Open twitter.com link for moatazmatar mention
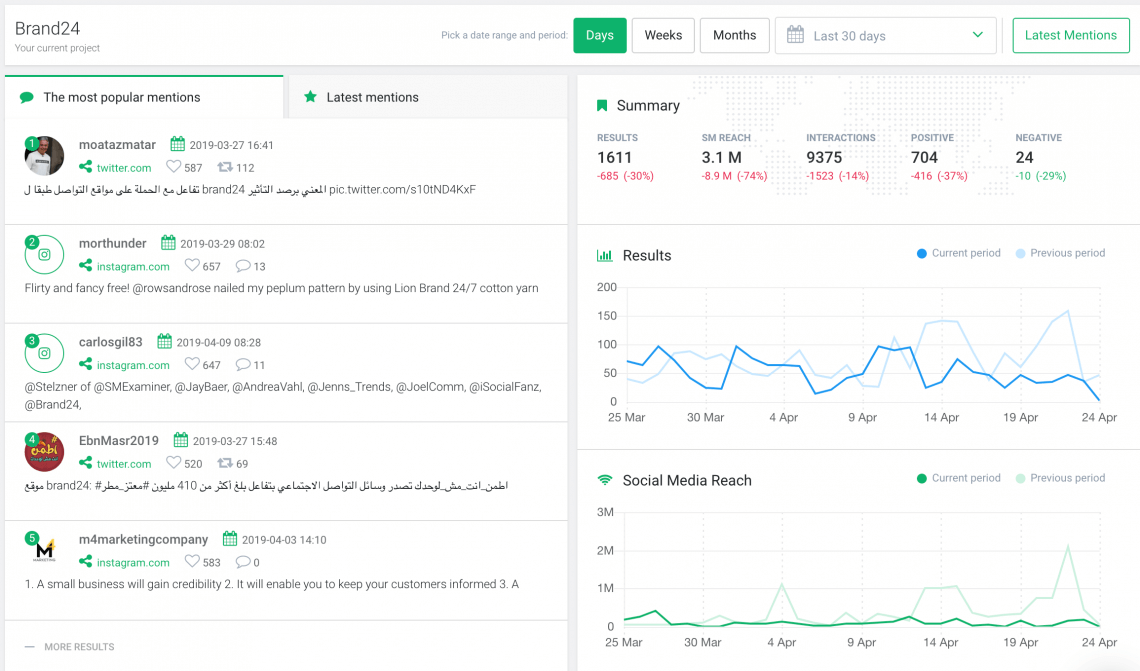The height and width of the screenshot is (671, 1140). pos(124,168)
